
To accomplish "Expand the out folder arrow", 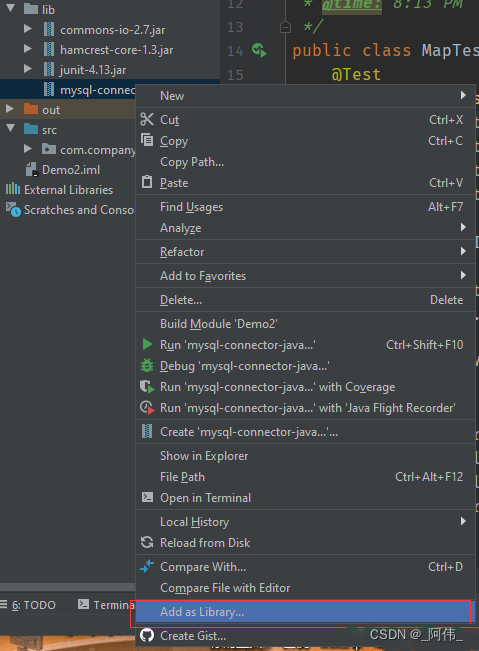I will pyautogui.click(x=10, y=109).
